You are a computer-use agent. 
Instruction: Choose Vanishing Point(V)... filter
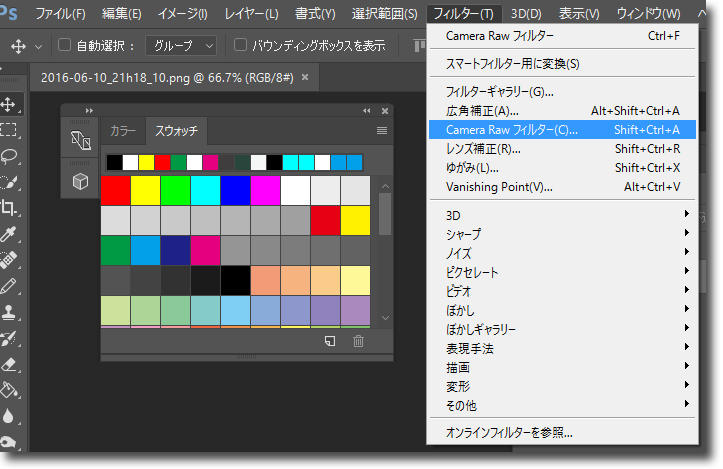tap(562, 187)
